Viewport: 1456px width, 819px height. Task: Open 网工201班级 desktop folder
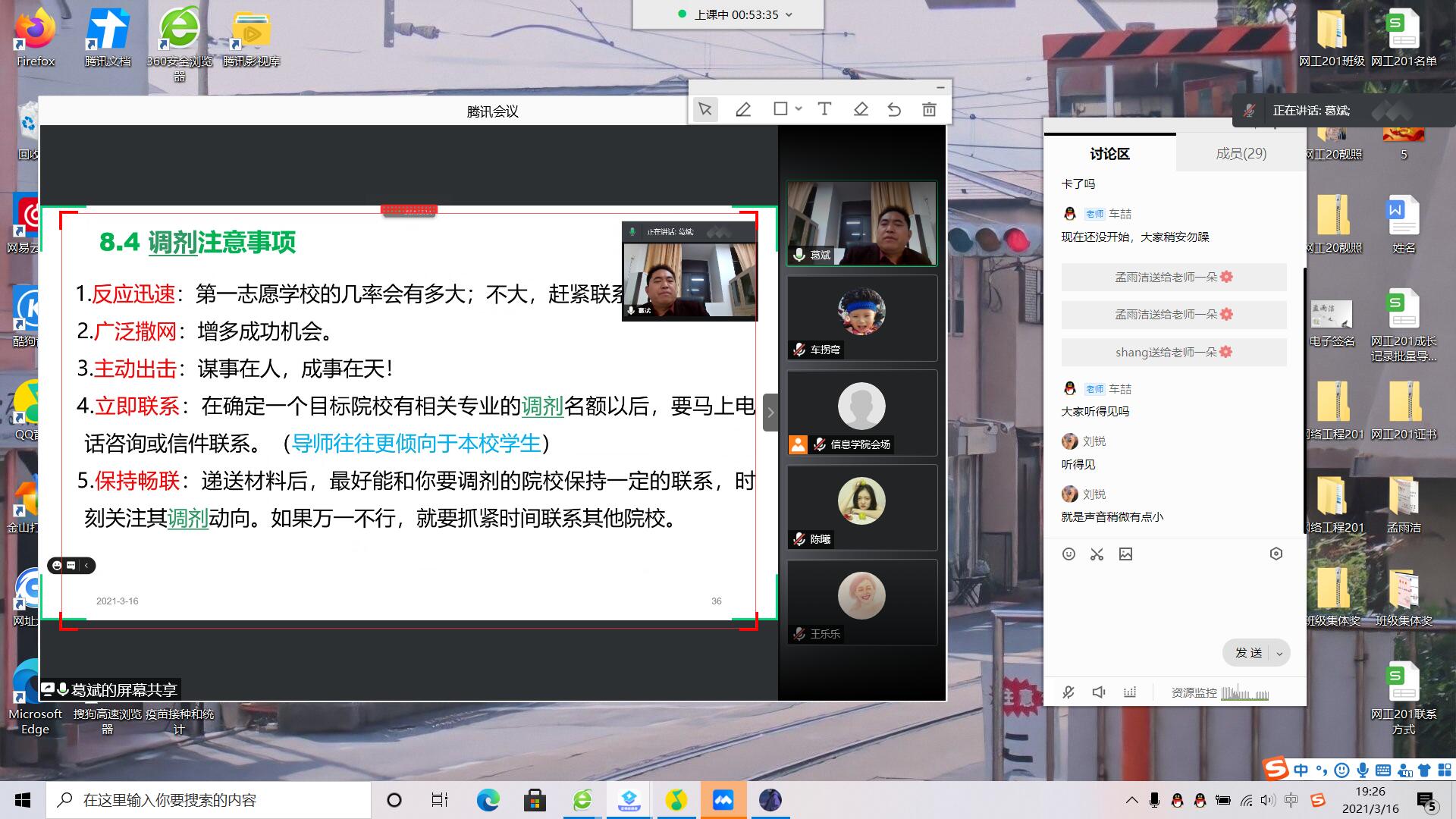point(1332,38)
